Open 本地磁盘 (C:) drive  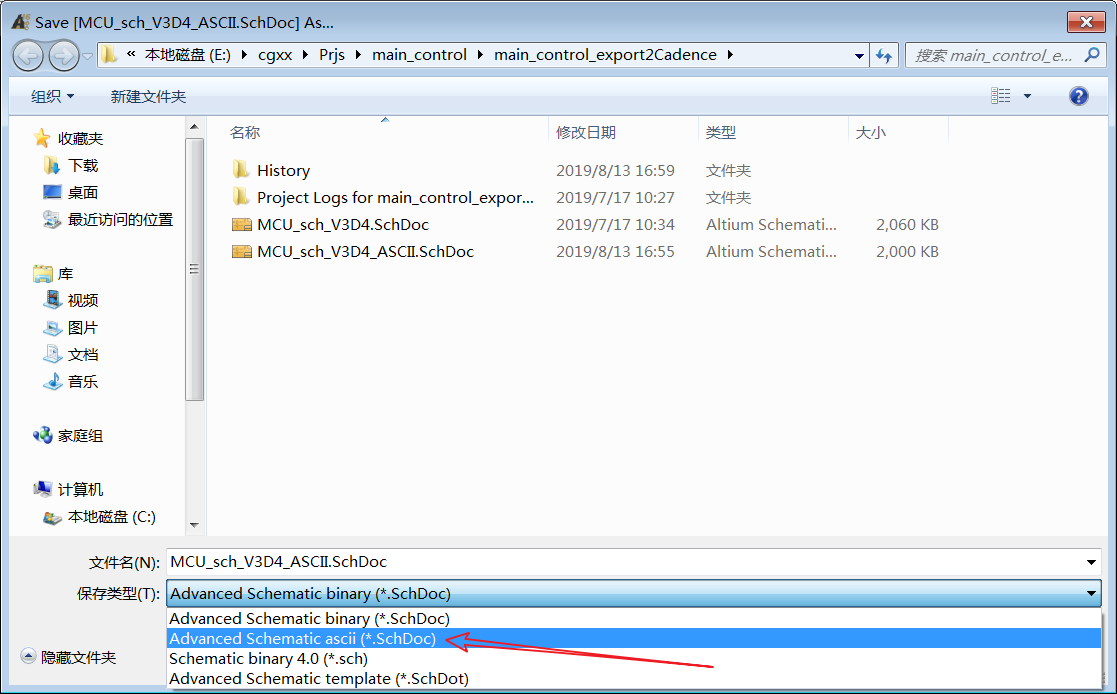(x=100, y=517)
